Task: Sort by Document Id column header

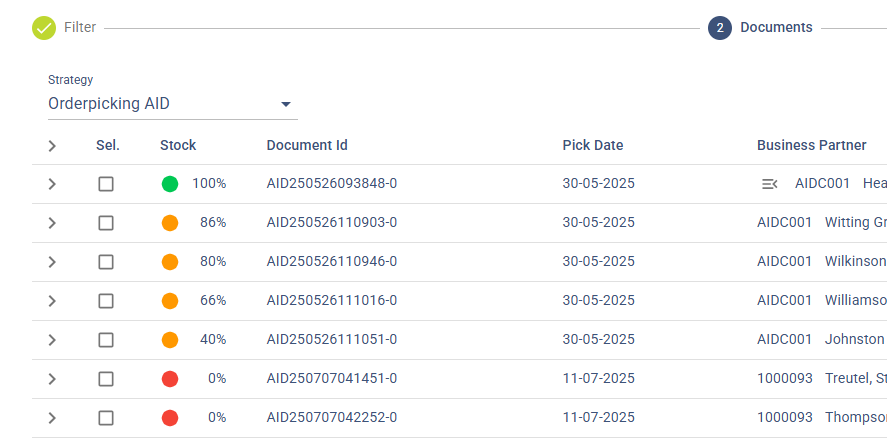Action: click(307, 146)
